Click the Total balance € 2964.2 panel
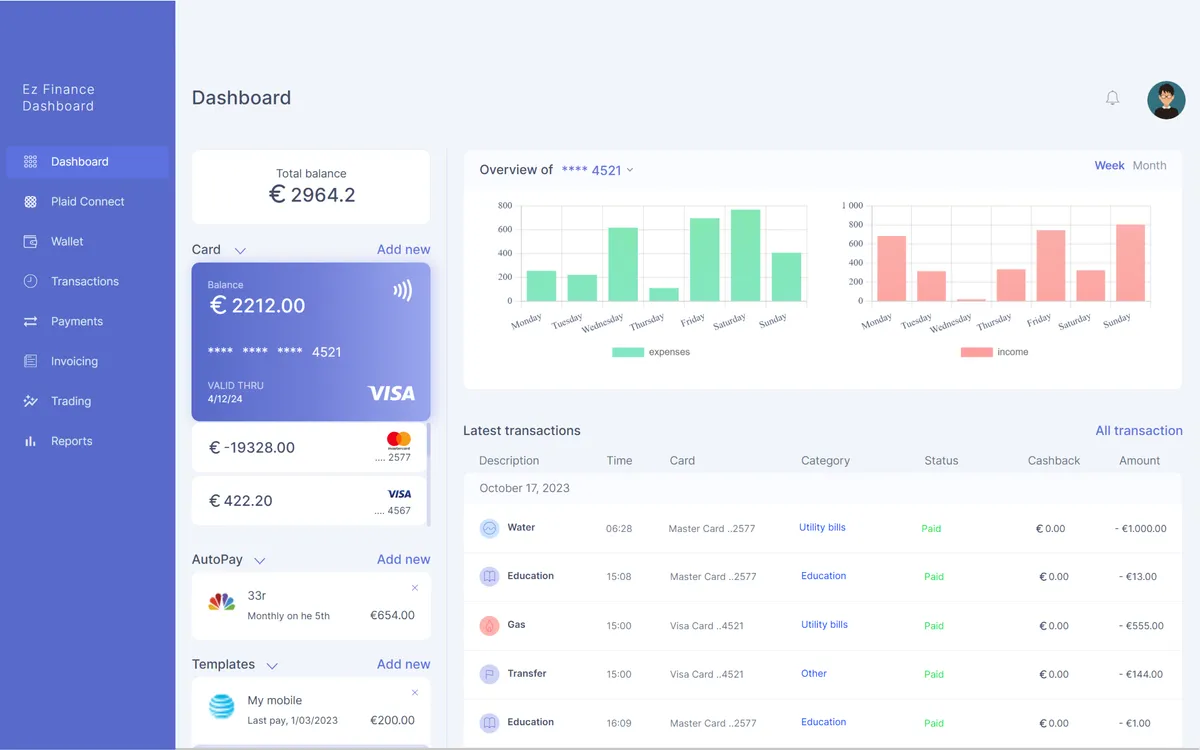The image size is (1200, 750). point(311,187)
